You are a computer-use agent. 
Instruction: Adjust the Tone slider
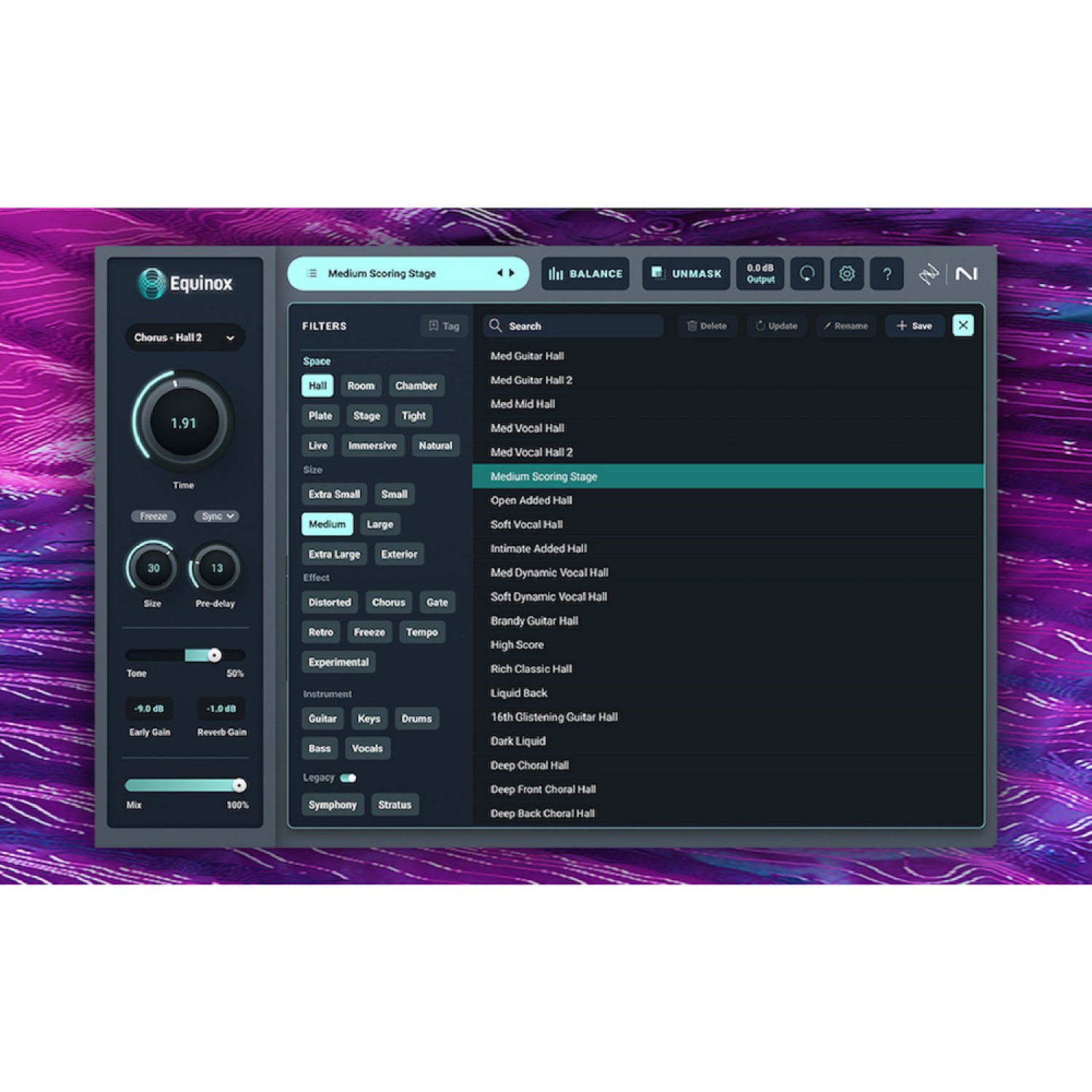click(213, 654)
